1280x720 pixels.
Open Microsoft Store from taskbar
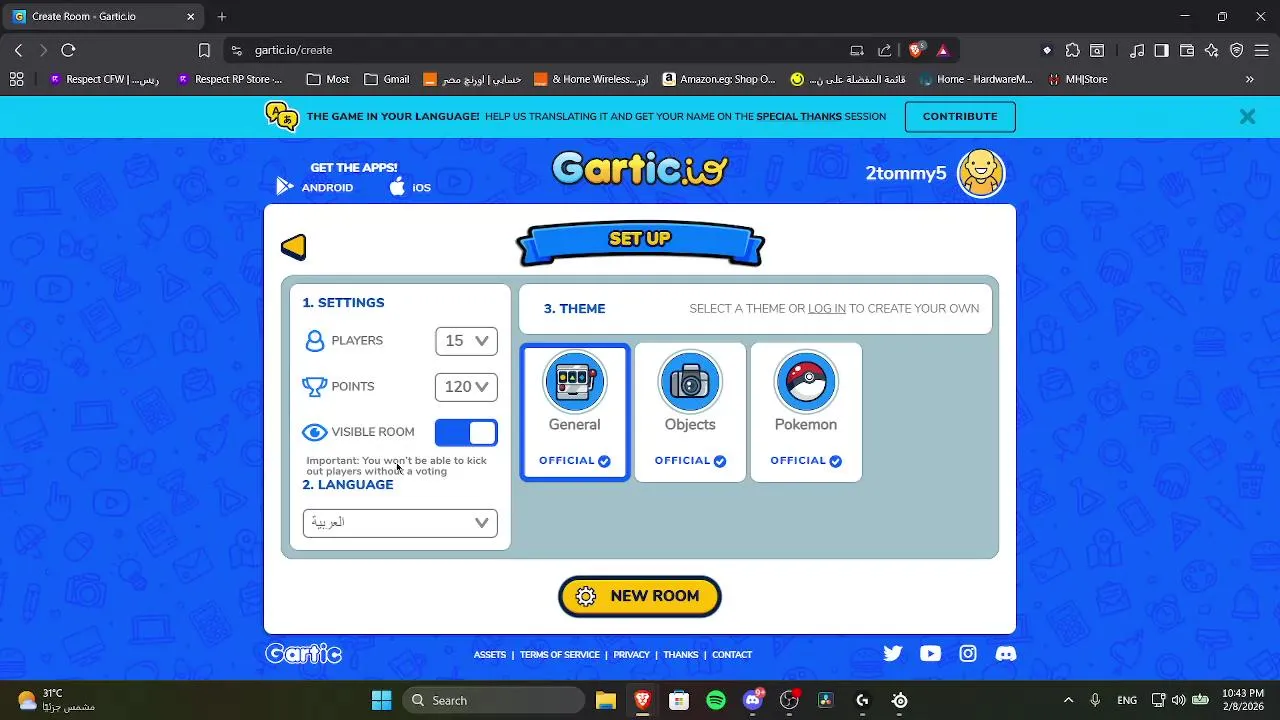[x=679, y=700]
